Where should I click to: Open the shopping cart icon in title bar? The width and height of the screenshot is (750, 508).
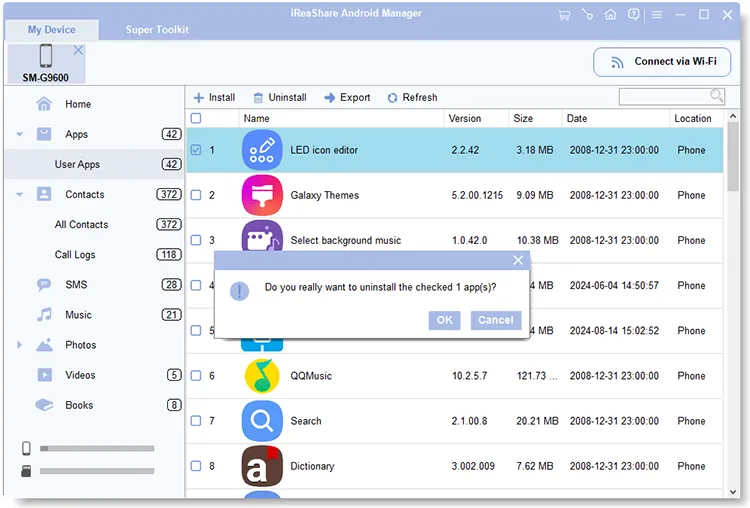564,15
